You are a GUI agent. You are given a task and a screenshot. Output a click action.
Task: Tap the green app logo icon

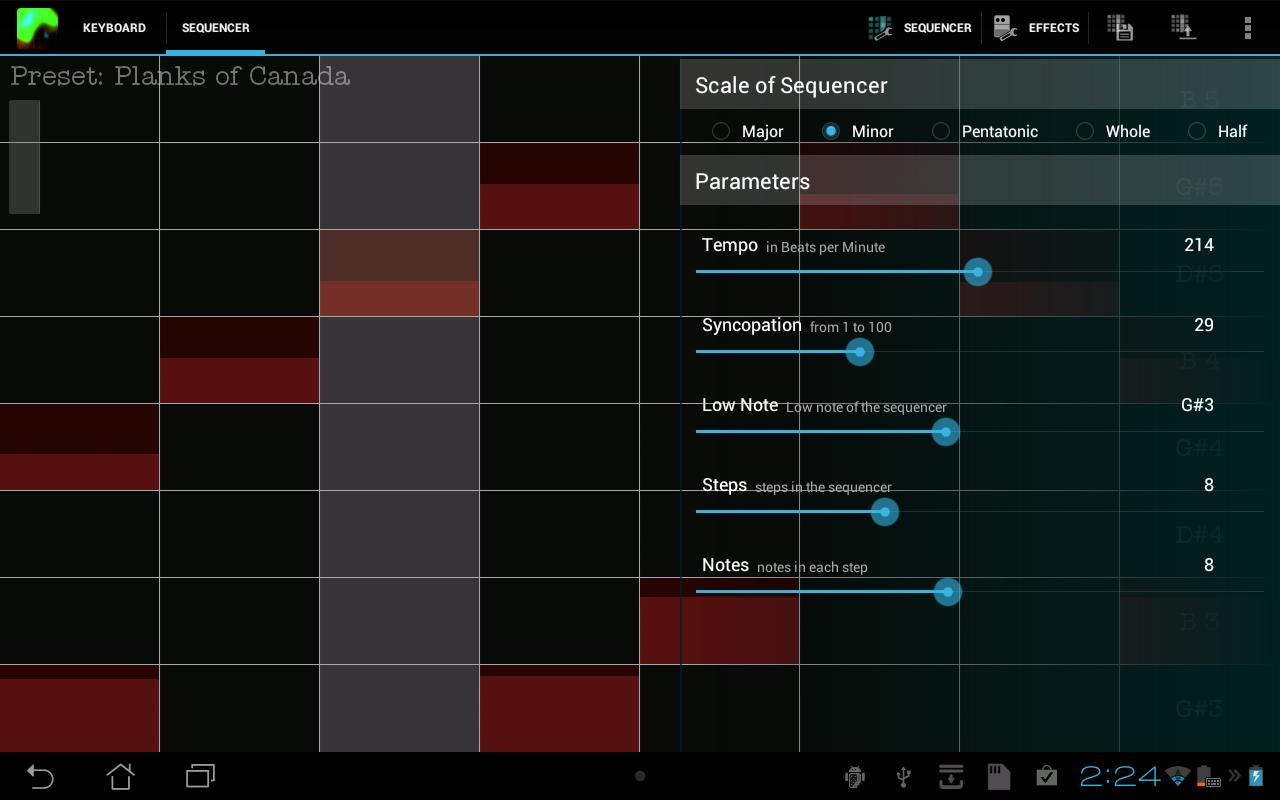click(37, 27)
